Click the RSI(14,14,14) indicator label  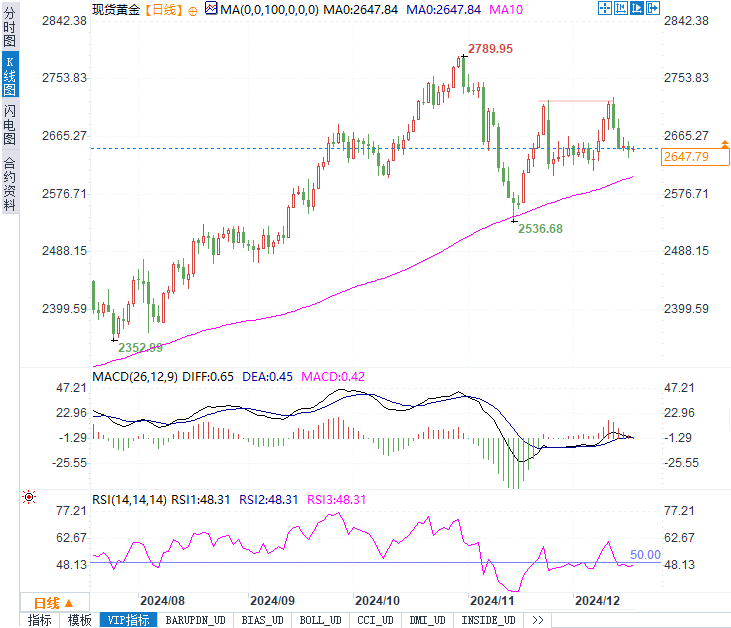pyautogui.click(x=129, y=500)
